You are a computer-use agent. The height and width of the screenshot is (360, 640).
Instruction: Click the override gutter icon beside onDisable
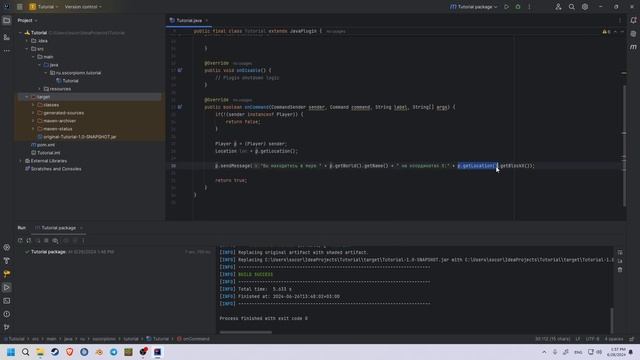coord(180,70)
